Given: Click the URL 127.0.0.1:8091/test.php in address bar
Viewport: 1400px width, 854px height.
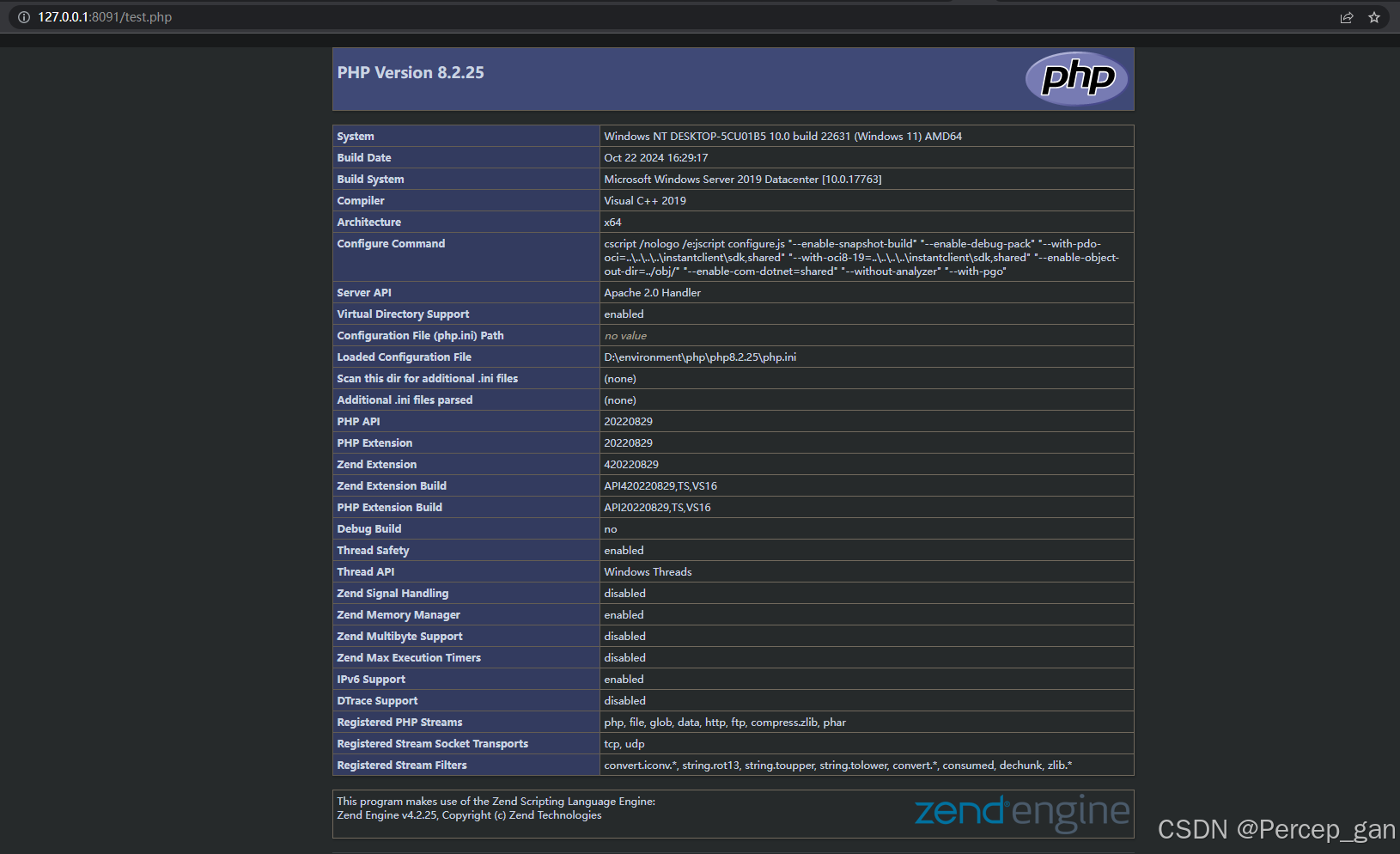Looking at the screenshot, I should coord(105,17).
